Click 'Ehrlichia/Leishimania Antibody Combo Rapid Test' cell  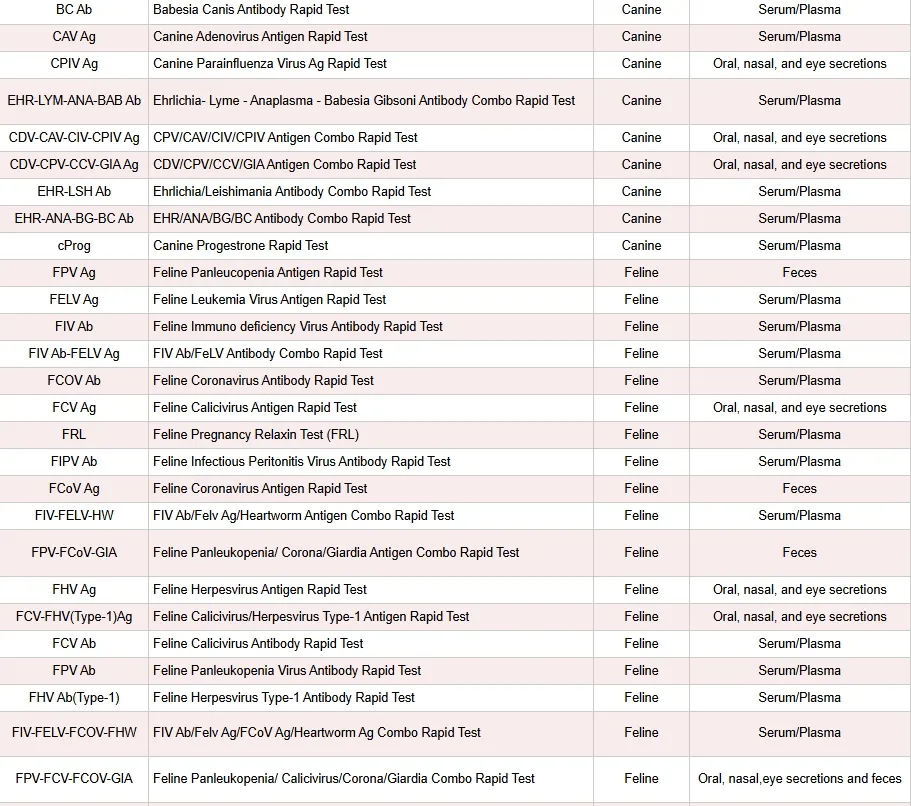(x=292, y=192)
